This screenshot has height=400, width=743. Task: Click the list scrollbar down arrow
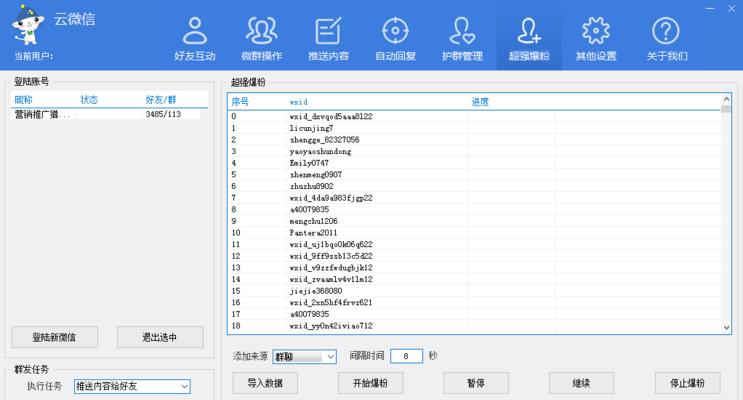[726, 327]
